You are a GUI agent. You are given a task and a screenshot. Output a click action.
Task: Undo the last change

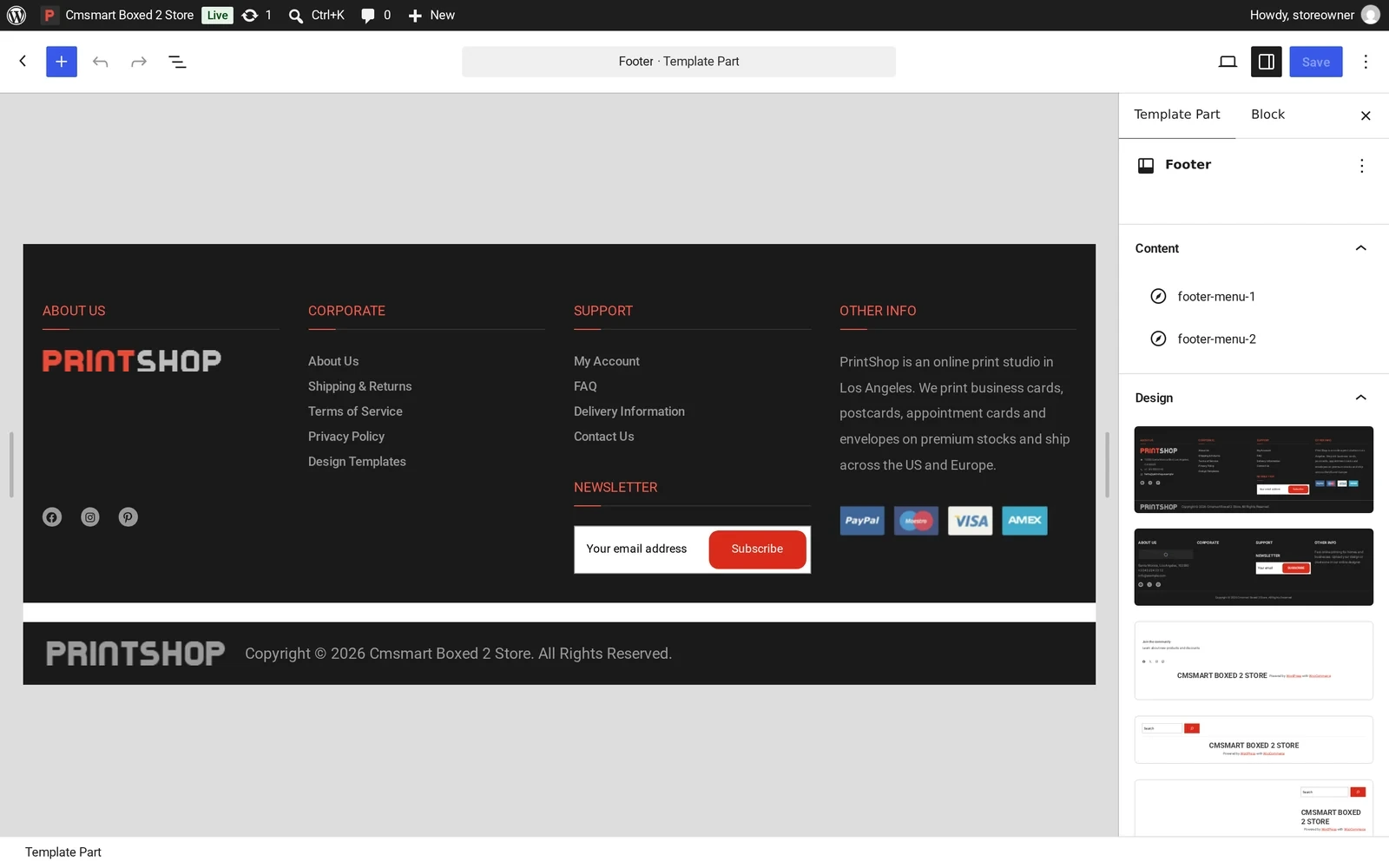click(101, 62)
